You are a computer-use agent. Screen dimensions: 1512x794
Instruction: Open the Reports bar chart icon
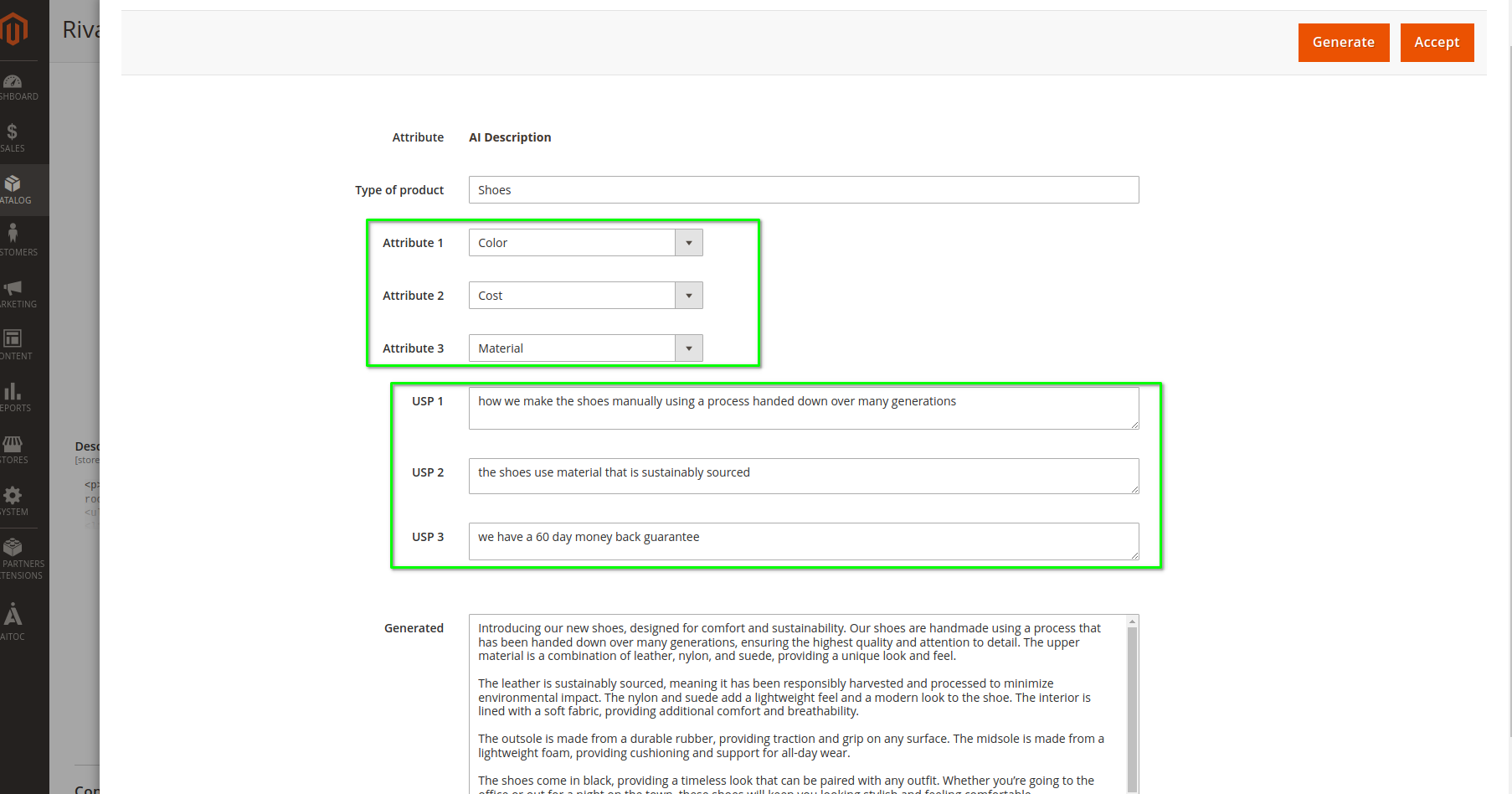(13, 391)
